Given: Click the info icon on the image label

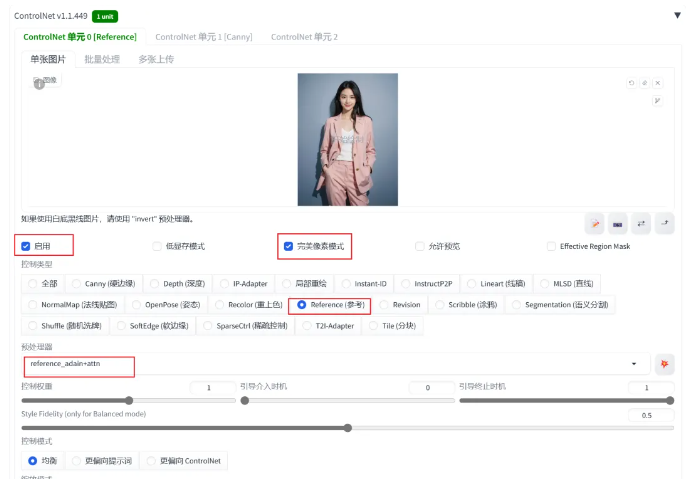Looking at the screenshot, I should point(39,84).
